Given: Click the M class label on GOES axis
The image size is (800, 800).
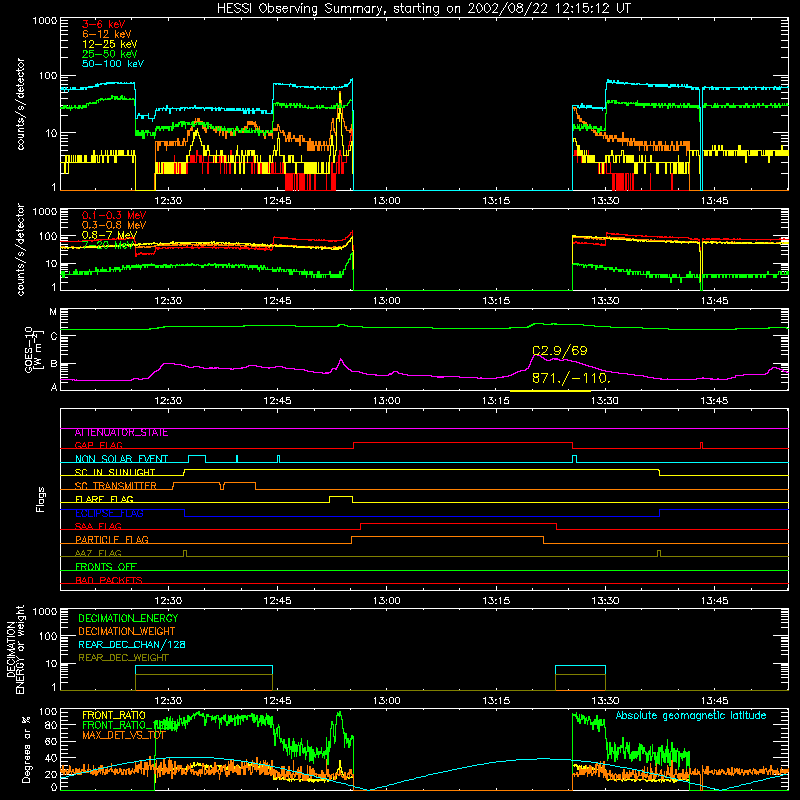Looking at the screenshot, I should [x=53, y=312].
